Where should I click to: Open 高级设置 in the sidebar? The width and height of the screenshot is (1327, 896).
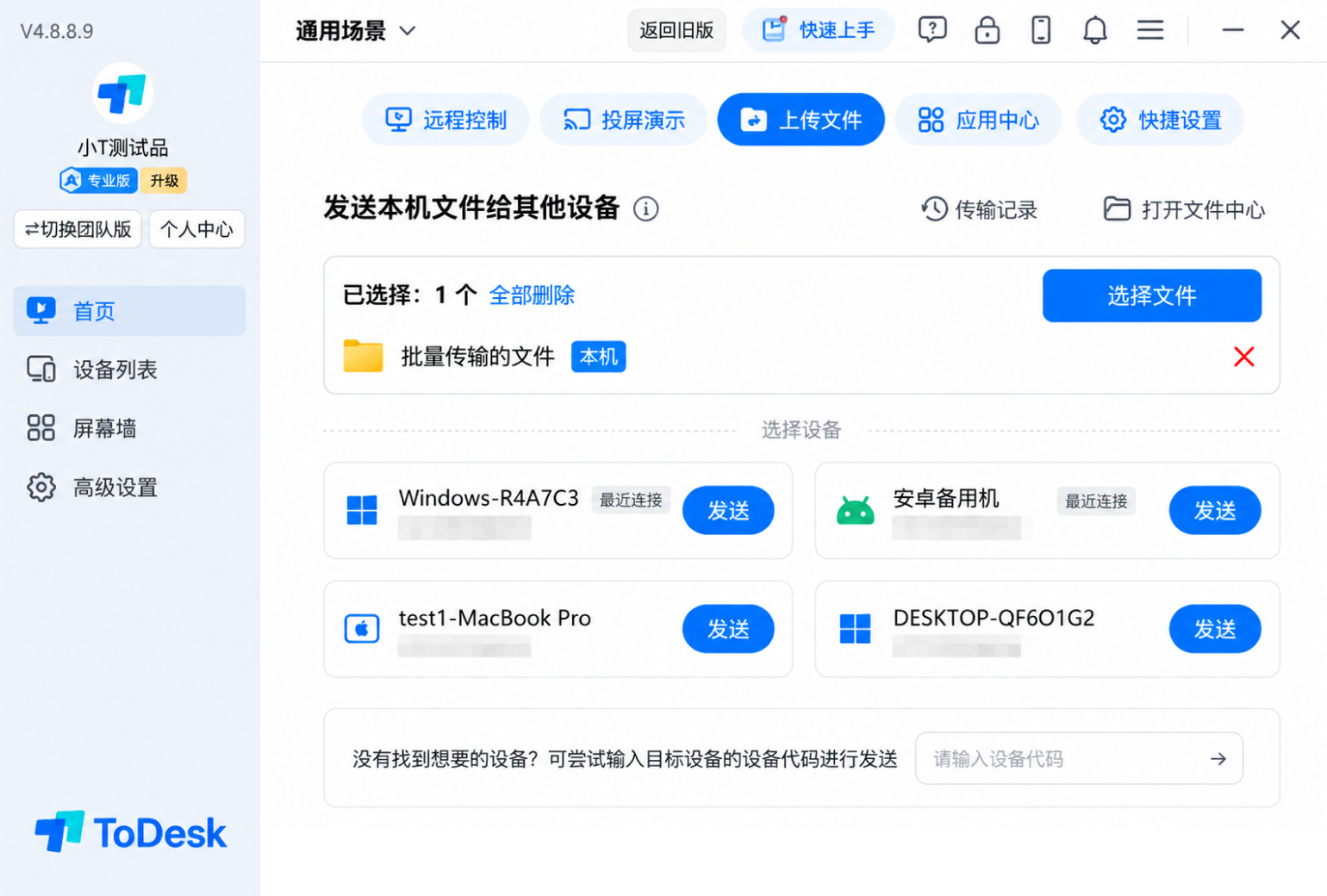(x=129, y=488)
